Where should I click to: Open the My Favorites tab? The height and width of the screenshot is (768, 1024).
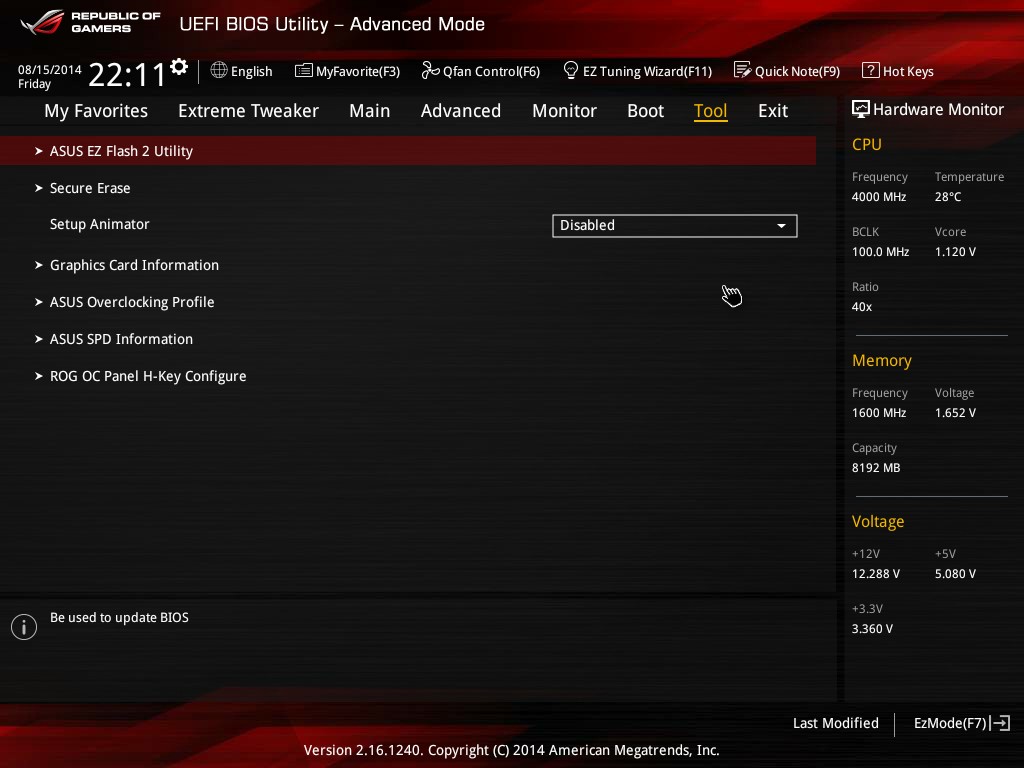pyautogui.click(x=96, y=111)
